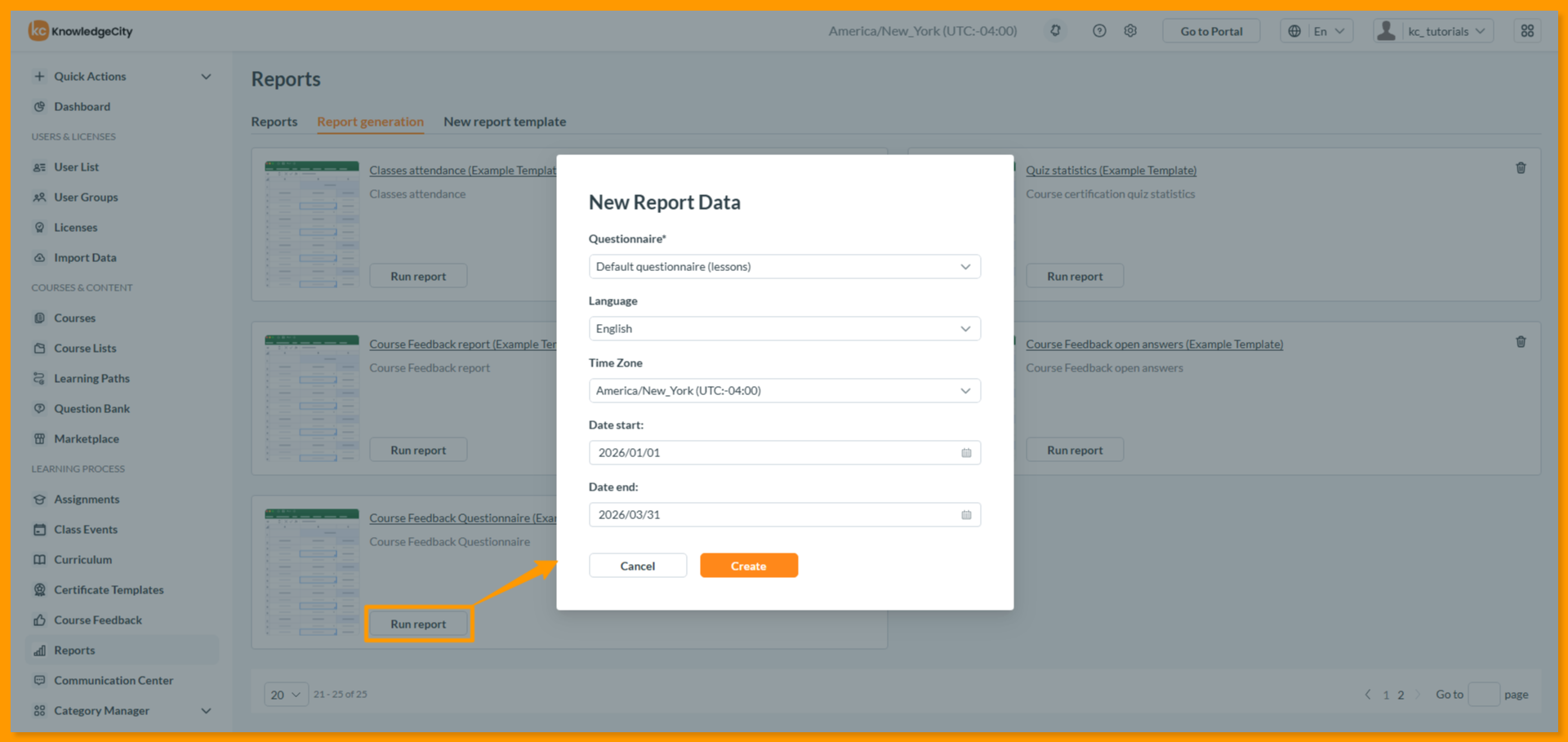Open the Dashboard sidebar item
The width and height of the screenshot is (1568, 742).
82,107
